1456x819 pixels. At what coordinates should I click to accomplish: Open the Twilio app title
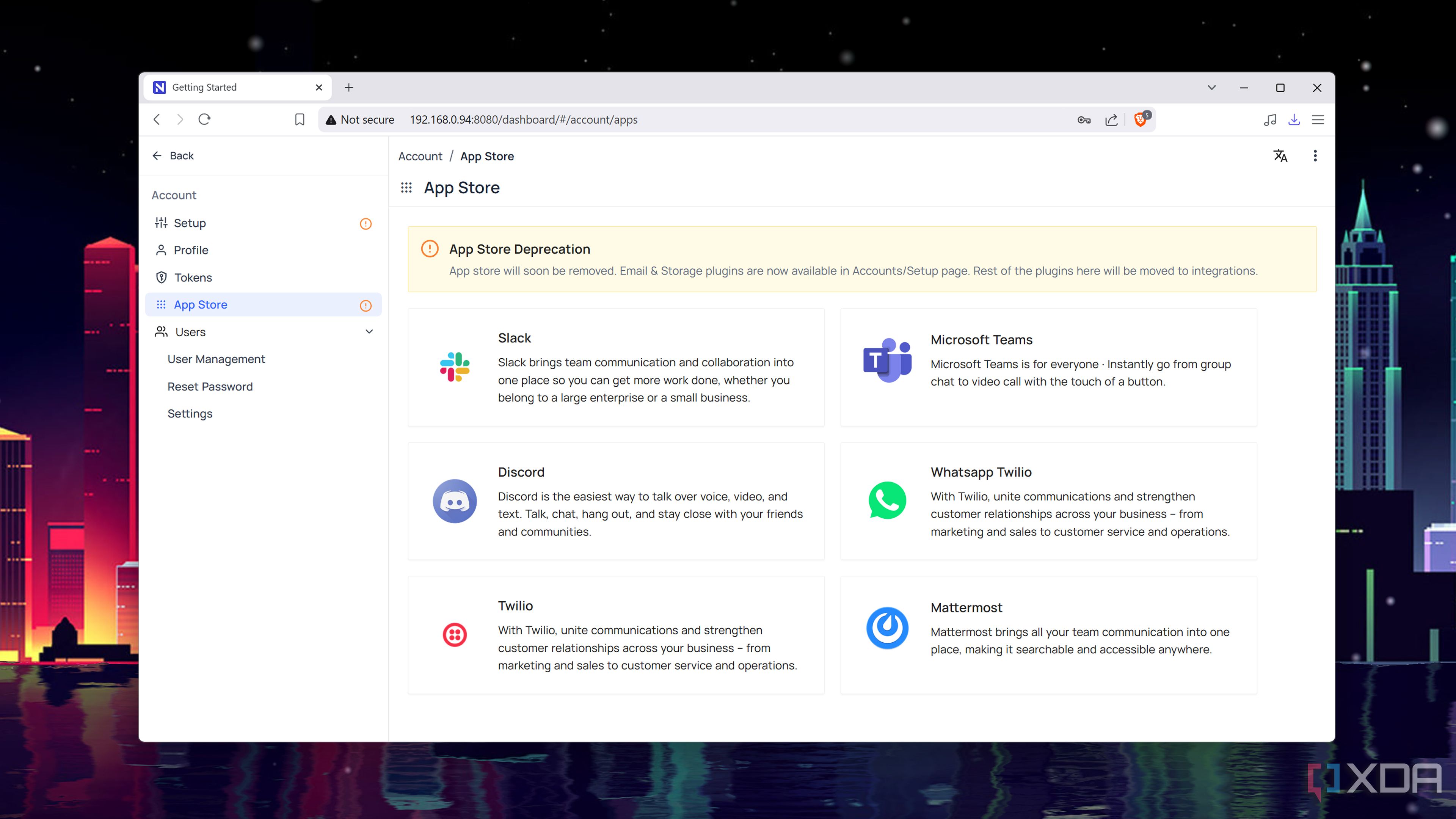pyautogui.click(x=516, y=606)
